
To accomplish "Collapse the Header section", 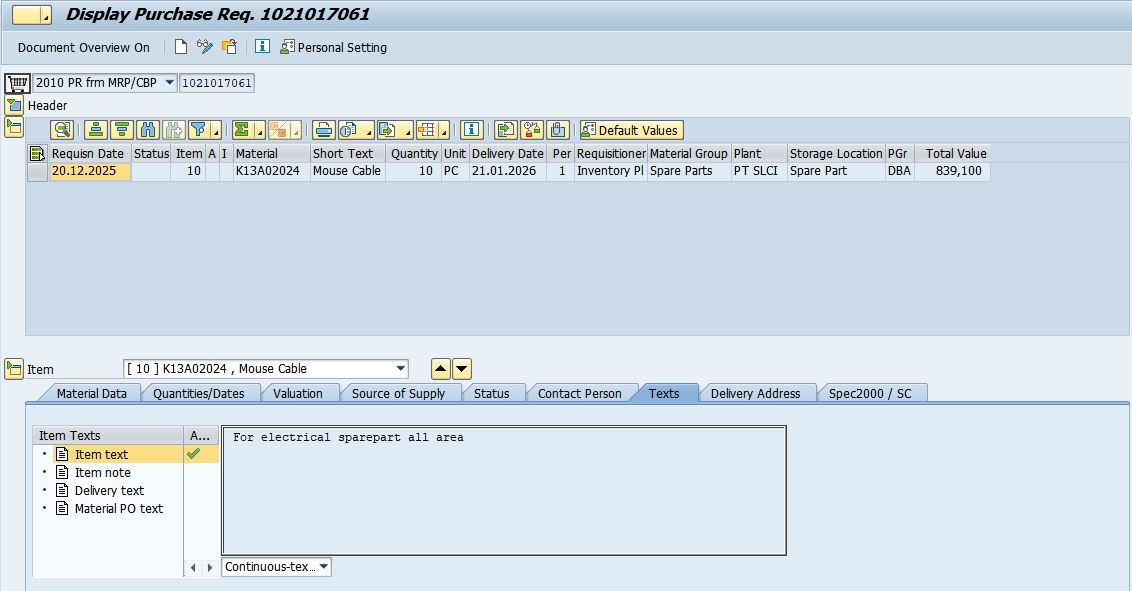I will pyautogui.click(x=14, y=105).
